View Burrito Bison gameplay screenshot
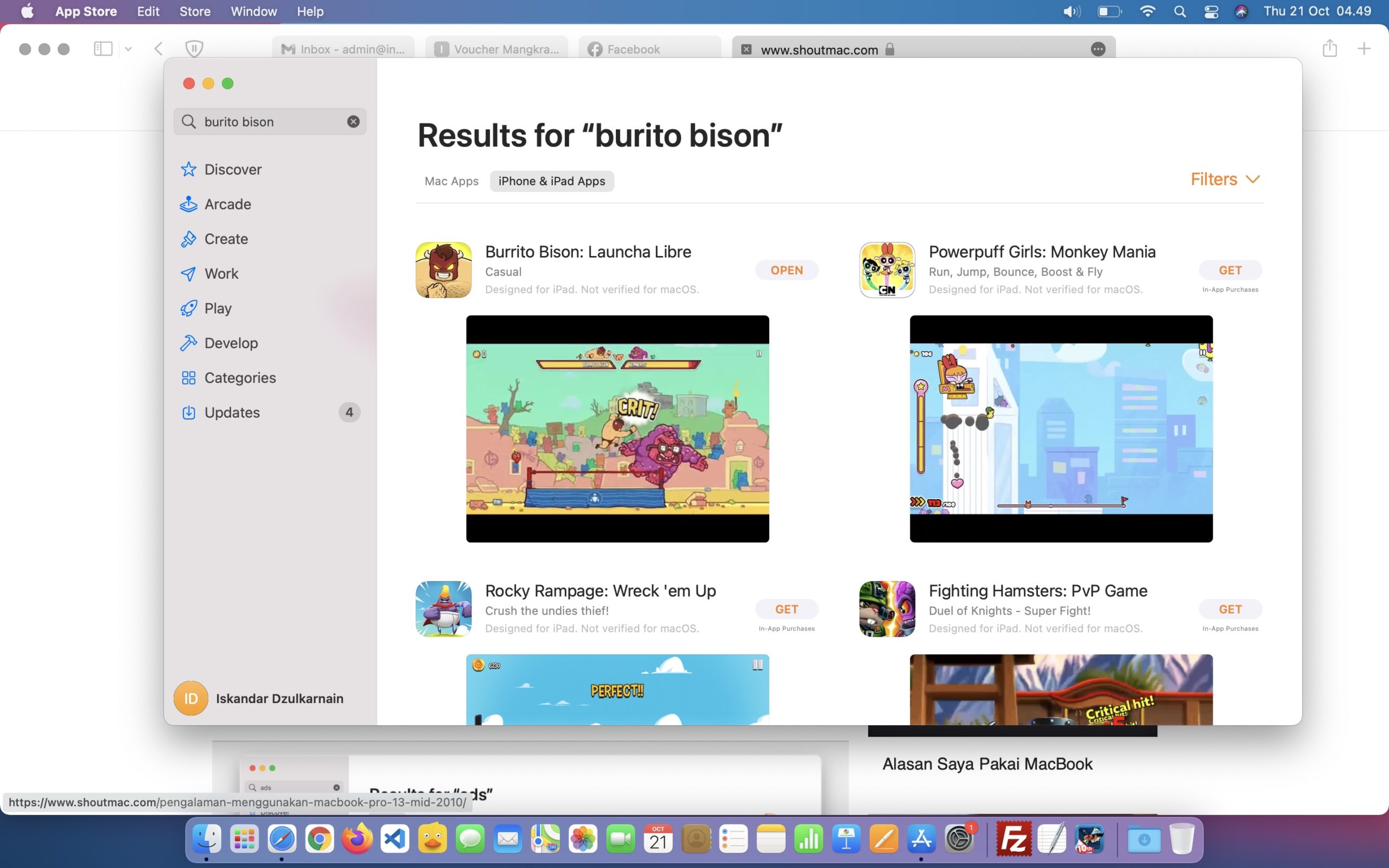 point(617,429)
